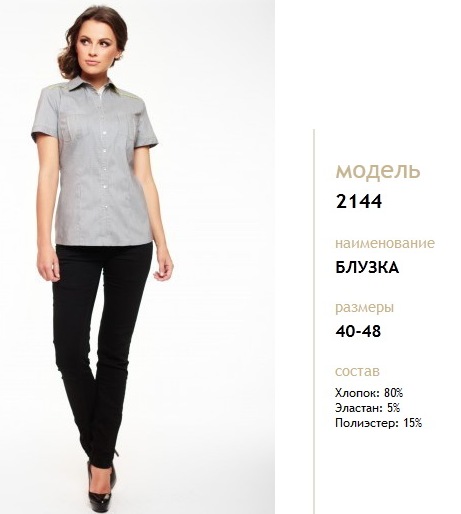461x514 pixels.
Task: Click the product name БЛУЗКА
Action: pyautogui.click(x=367, y=267)
